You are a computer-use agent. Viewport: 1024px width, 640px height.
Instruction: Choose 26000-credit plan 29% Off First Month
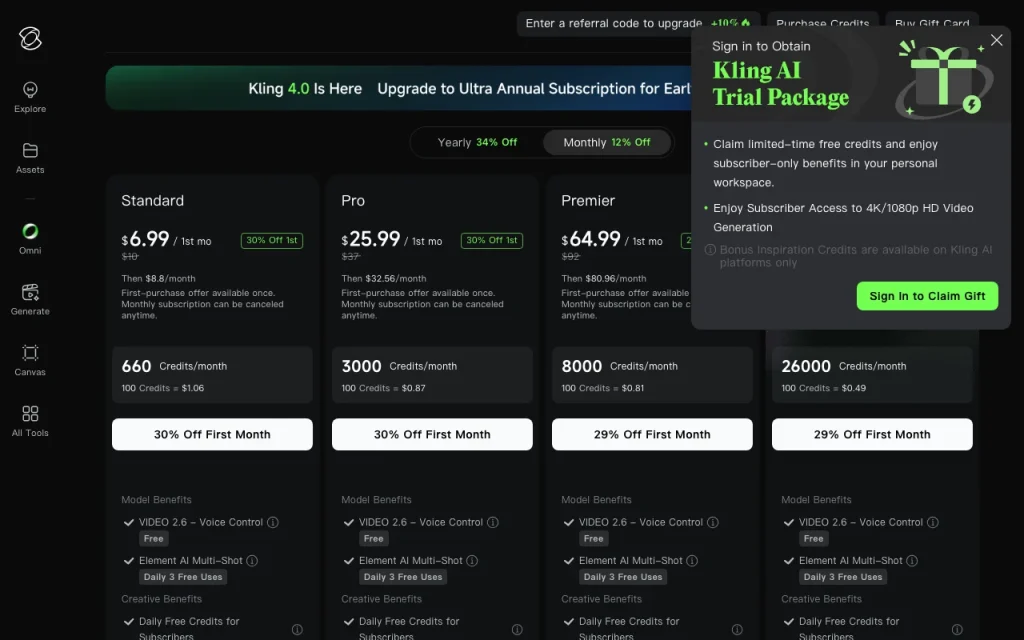[872, 434]
